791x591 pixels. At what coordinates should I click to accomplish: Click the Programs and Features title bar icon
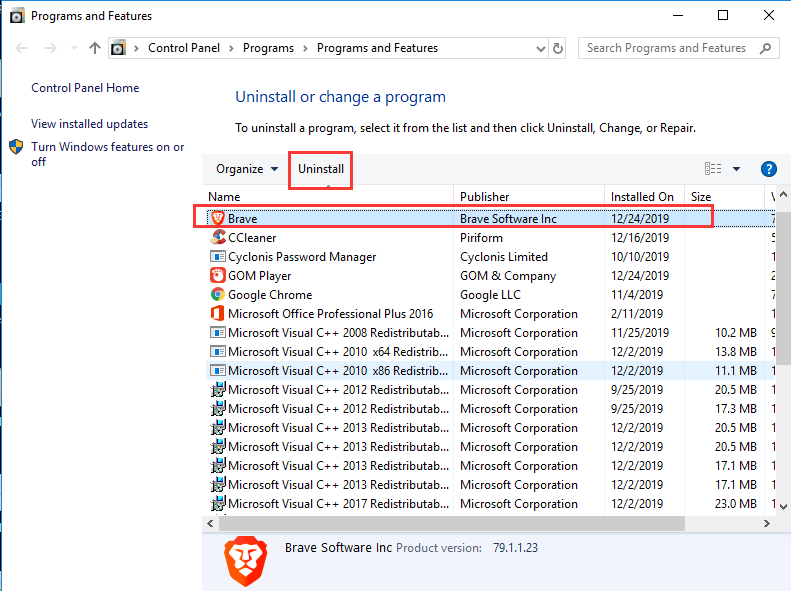click(x=17, y=16)
